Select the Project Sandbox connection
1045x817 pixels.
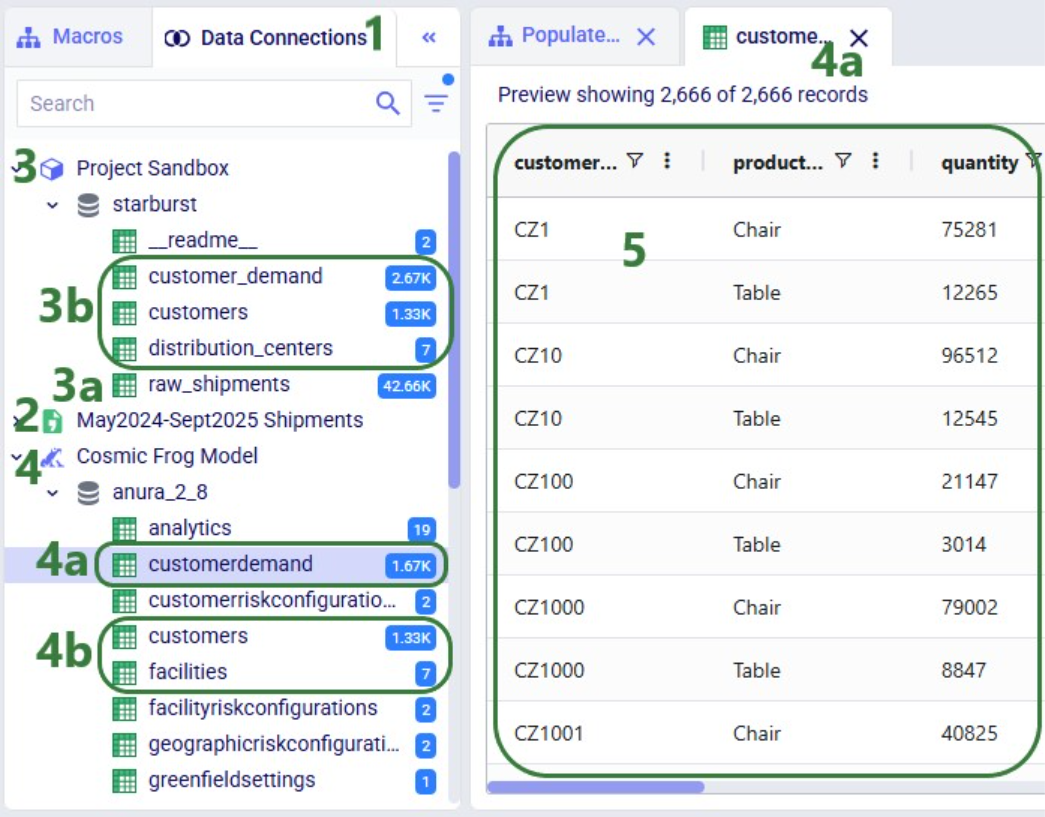pos(153,168)
